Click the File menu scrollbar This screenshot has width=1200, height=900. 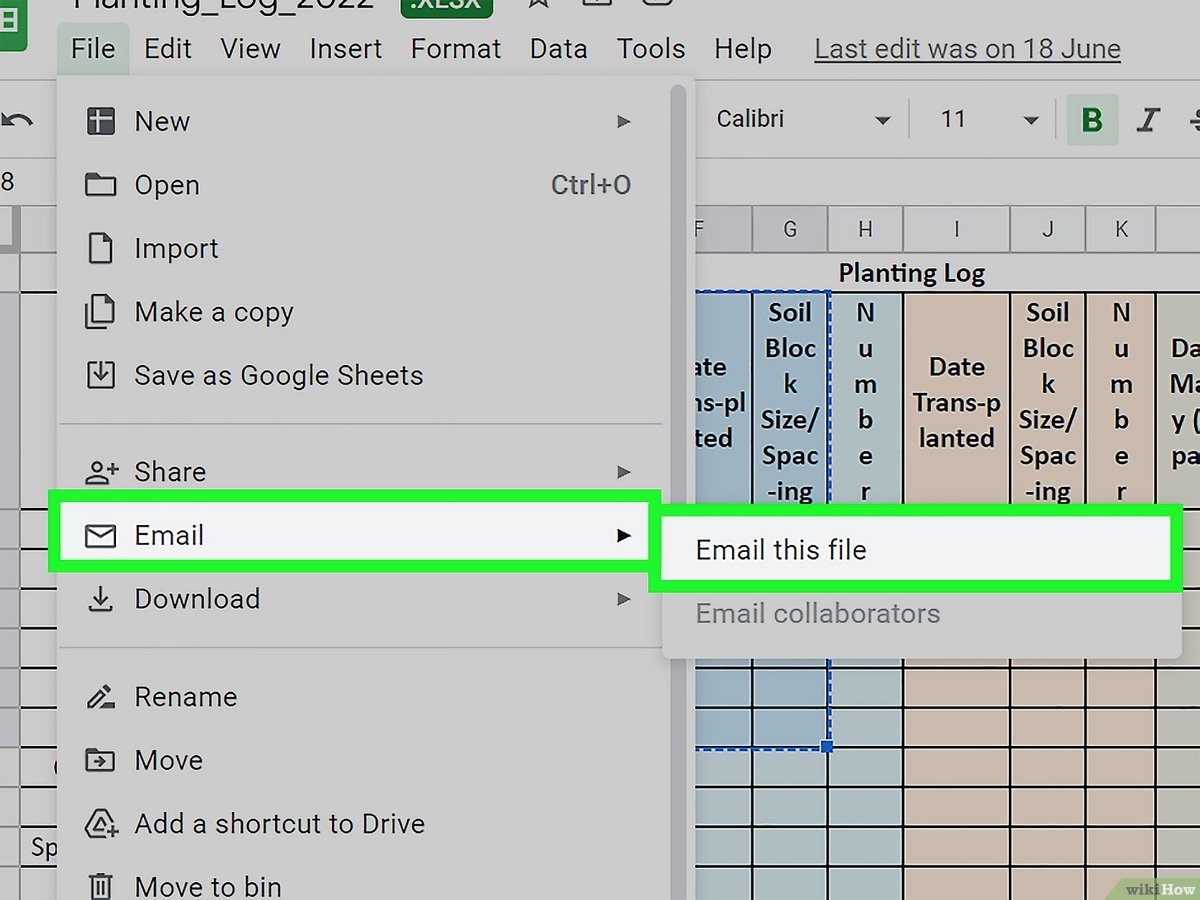pyautogui.click(x=677, y=300)
